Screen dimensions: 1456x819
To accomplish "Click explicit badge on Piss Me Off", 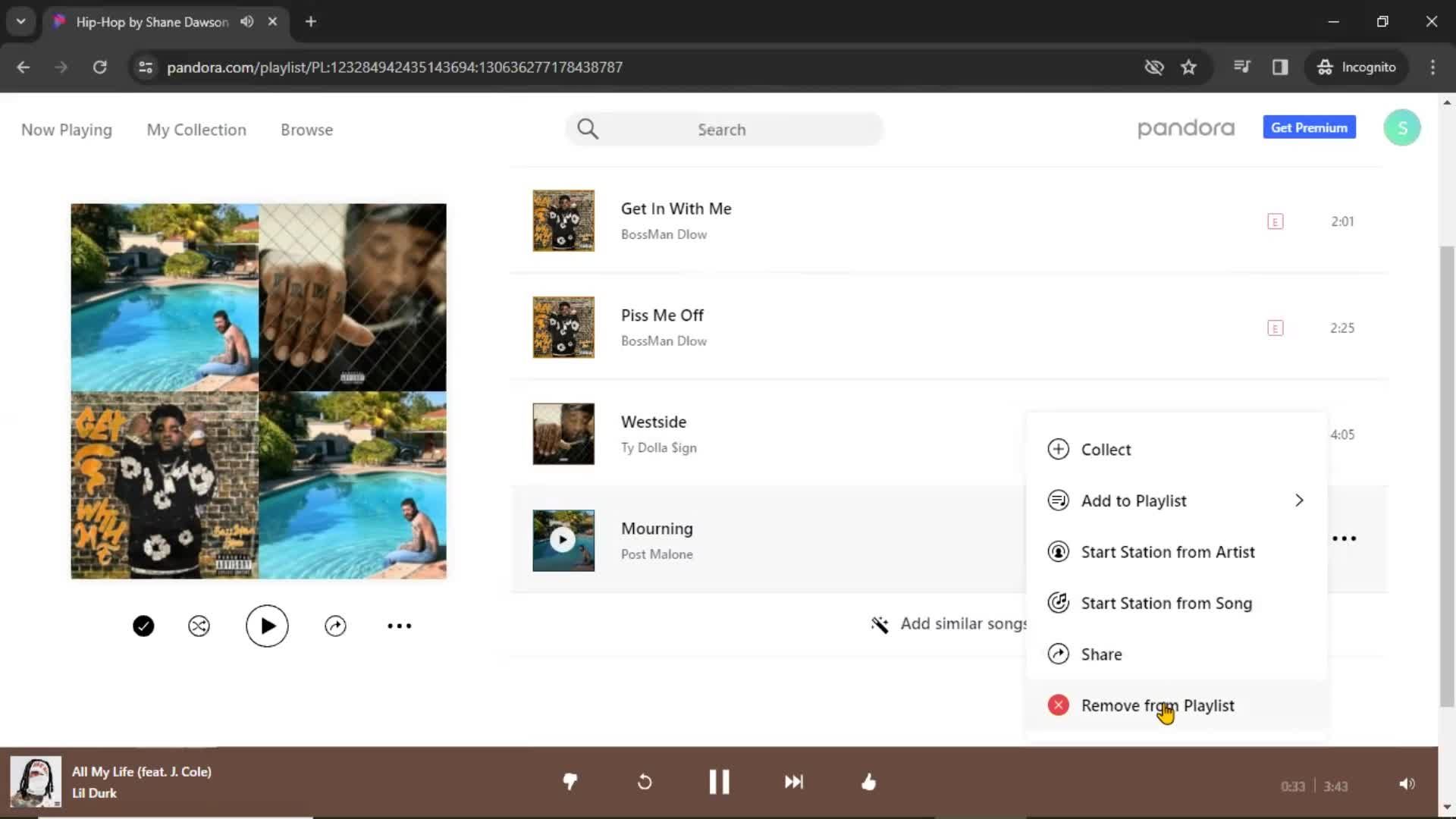I will point(1276,328).
